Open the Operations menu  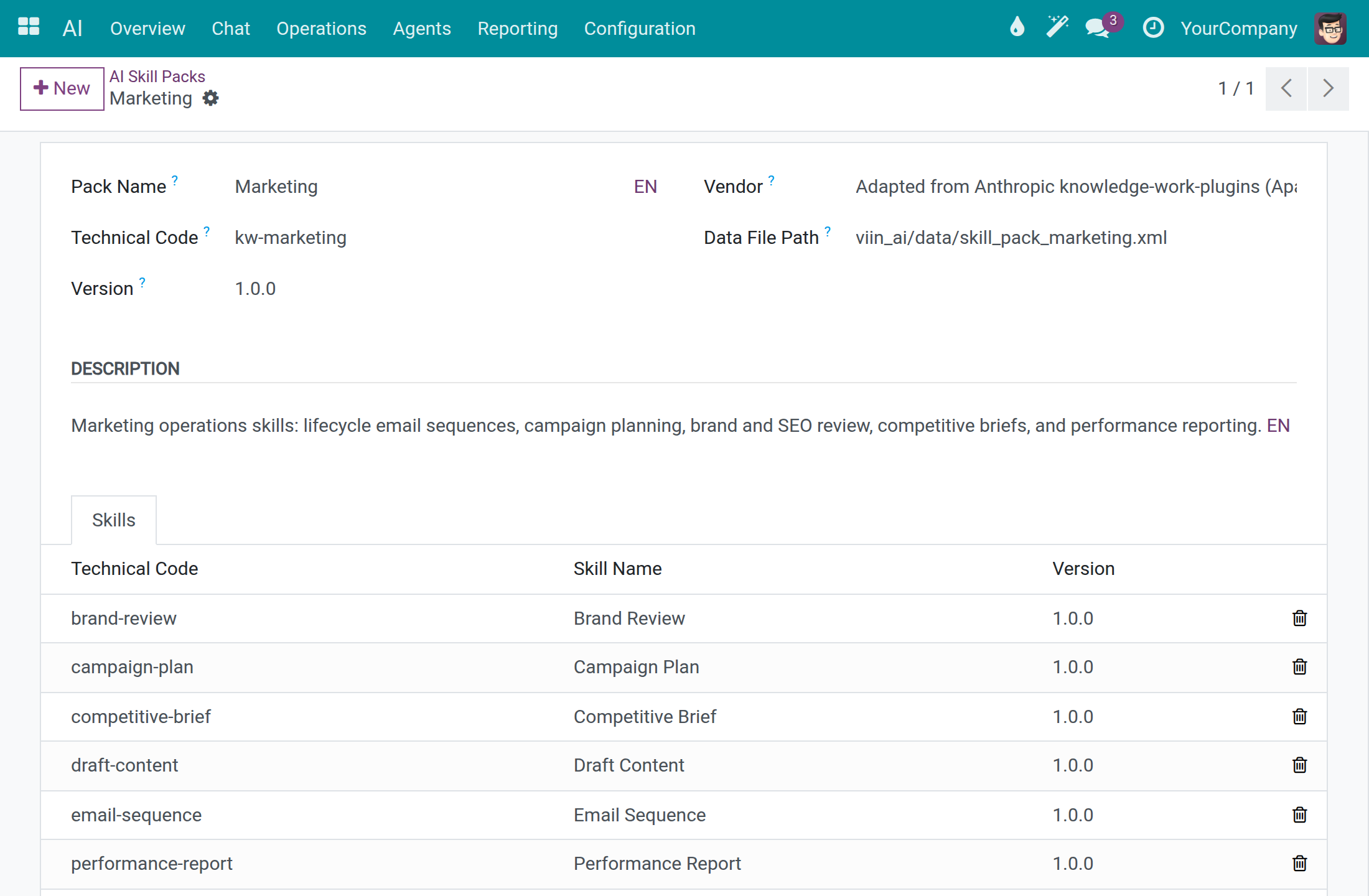click(x=321, y=29)
